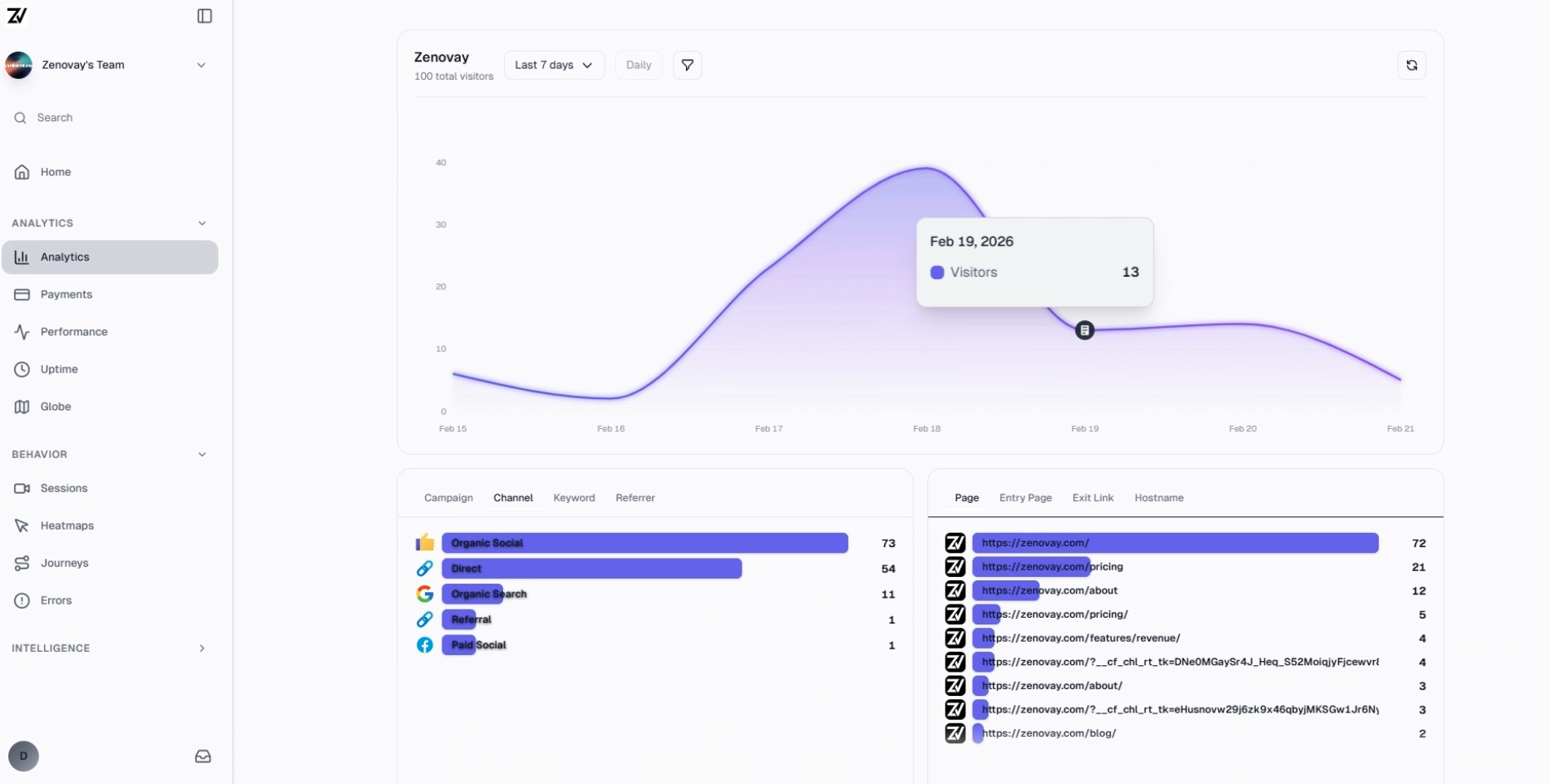Click the inbox icon at bottom of sidebar
The height and width of the screenshot is (784, 1550).
tap(202, 756)
